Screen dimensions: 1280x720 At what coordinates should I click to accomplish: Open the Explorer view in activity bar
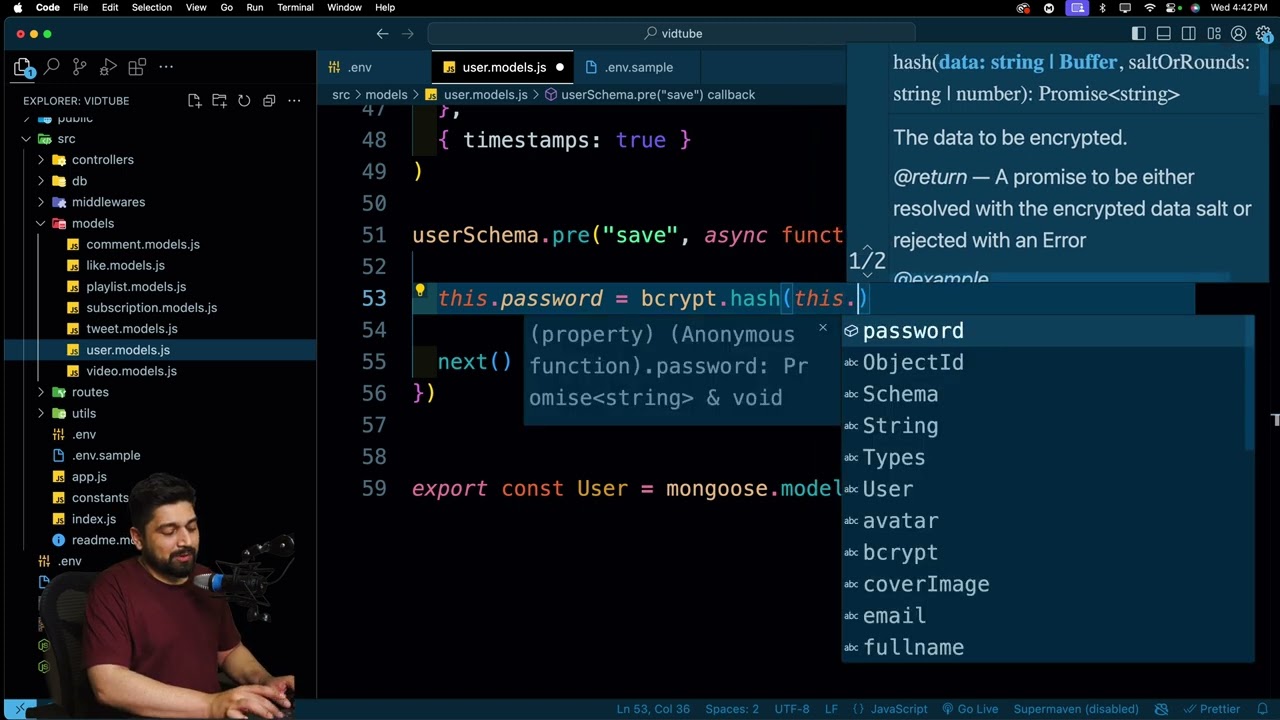click(x=23, y=68)
